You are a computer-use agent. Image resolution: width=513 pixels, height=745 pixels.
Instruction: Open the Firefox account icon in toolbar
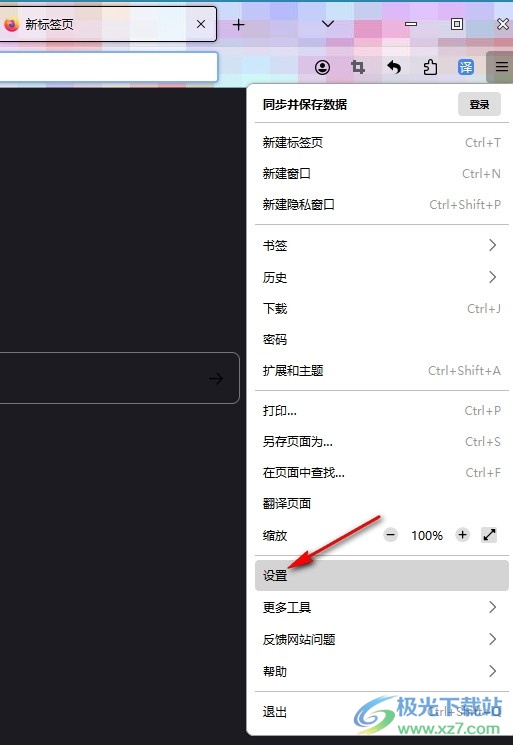(323, 67)
